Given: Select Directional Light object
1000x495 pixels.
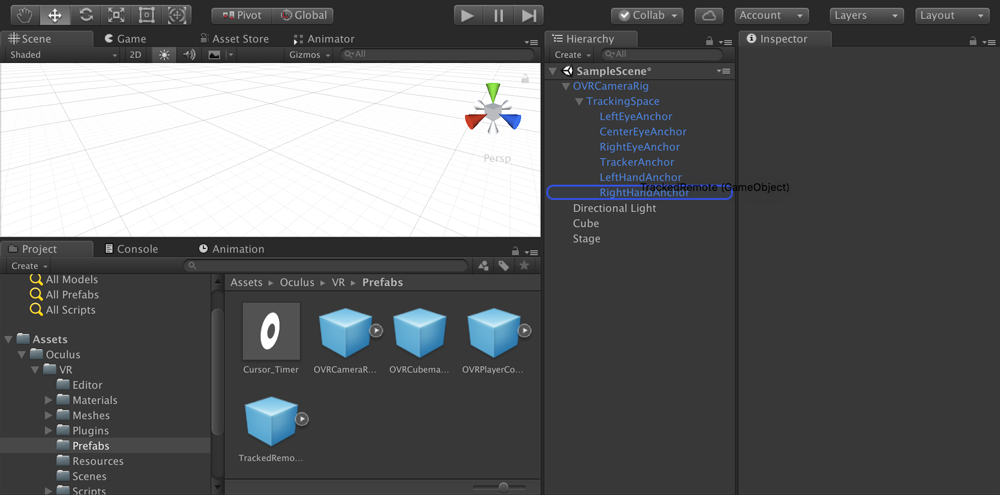Looking at the screenshot, I should point(614,209).
